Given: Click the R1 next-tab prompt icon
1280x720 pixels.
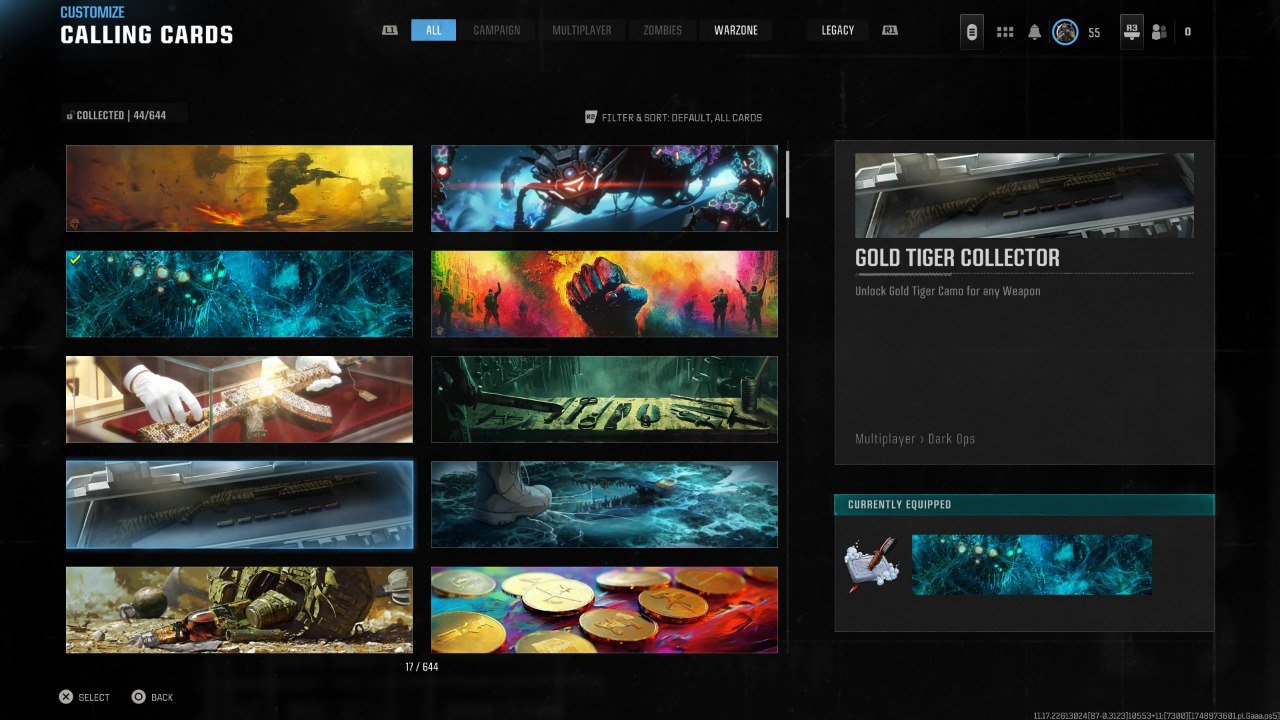Looking at the screenshot, I should (x=889, y=30).
